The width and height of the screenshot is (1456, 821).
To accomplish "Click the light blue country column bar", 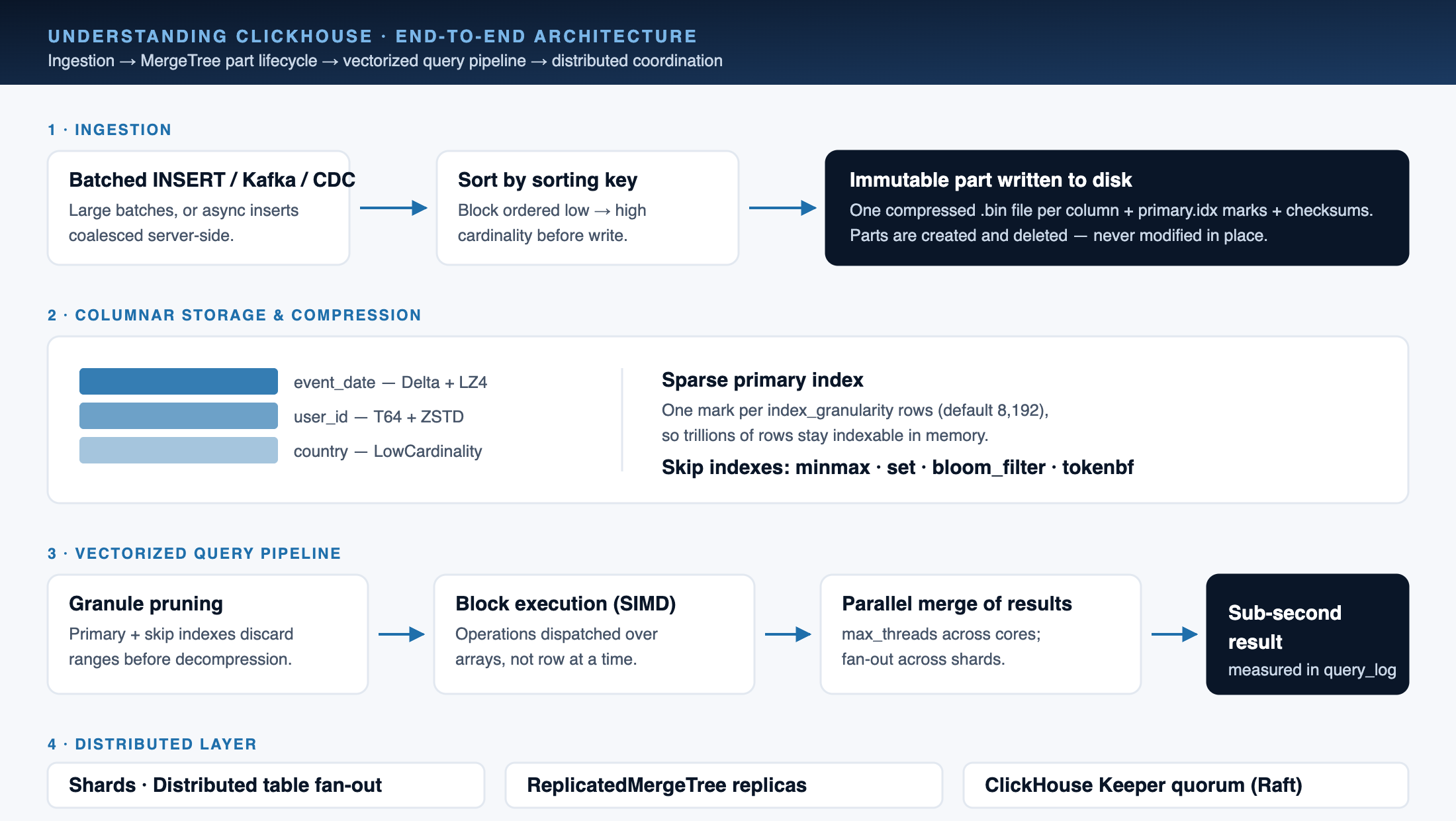I will click(179, 450).
